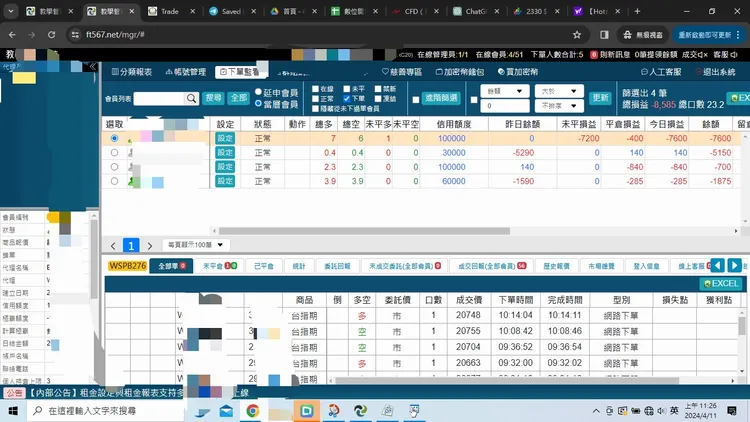
Task: Open 買加密幣 menu item
Action: point(518,72)
